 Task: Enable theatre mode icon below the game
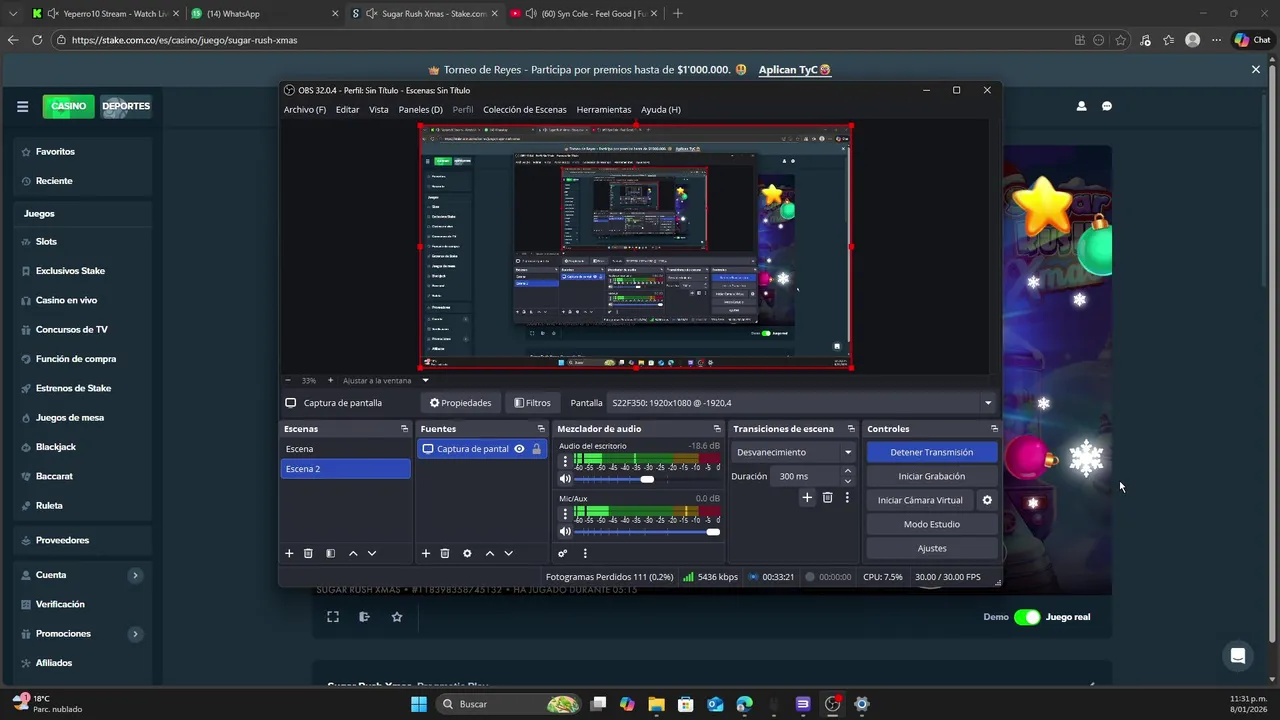tap(364, 617)
